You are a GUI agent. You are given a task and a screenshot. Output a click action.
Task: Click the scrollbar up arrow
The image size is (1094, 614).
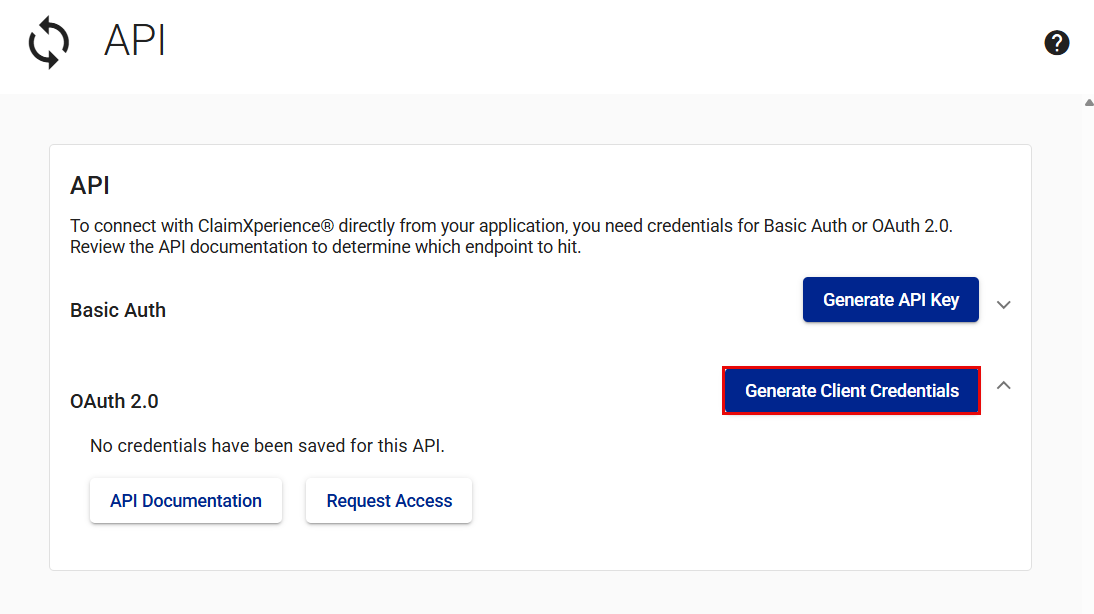1088,102
